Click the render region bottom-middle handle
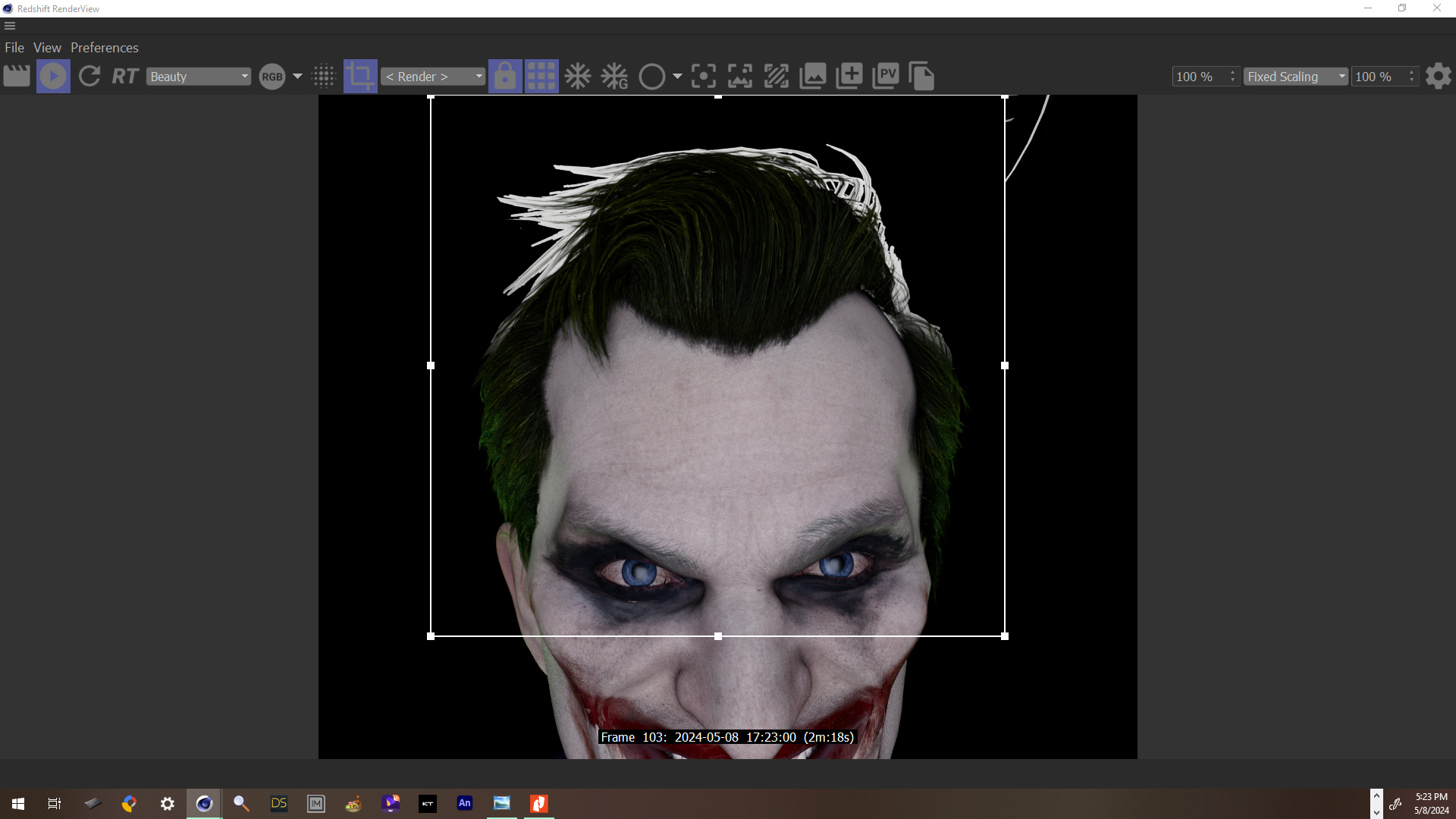The height and width of the screenshot is (819, 1456). [x=718, y=636]
